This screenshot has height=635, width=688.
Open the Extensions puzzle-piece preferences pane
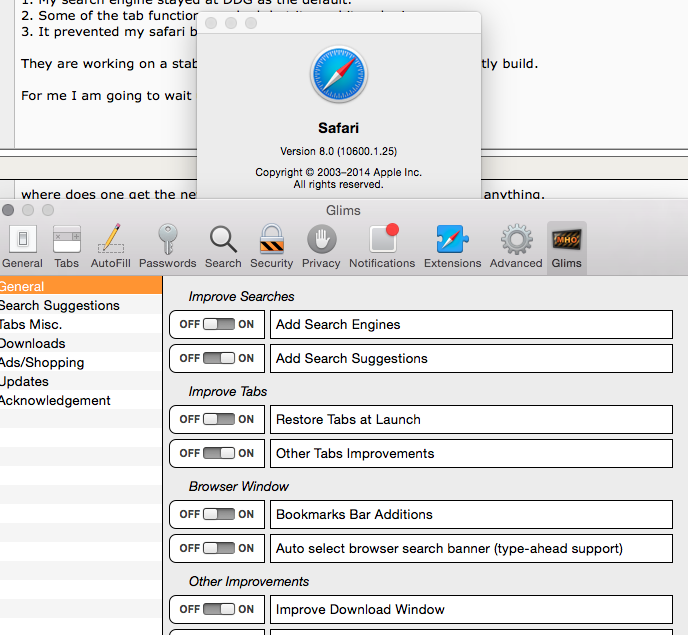452,247
